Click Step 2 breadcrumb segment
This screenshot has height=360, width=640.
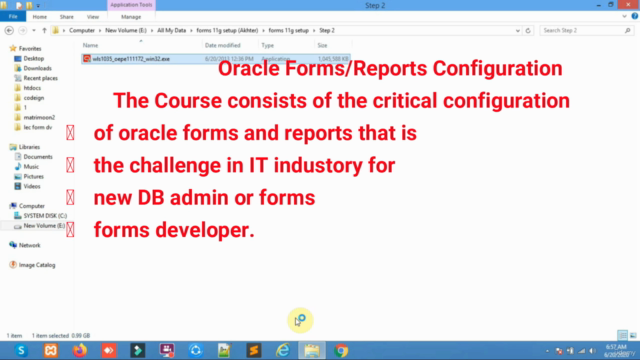point(327,31)
